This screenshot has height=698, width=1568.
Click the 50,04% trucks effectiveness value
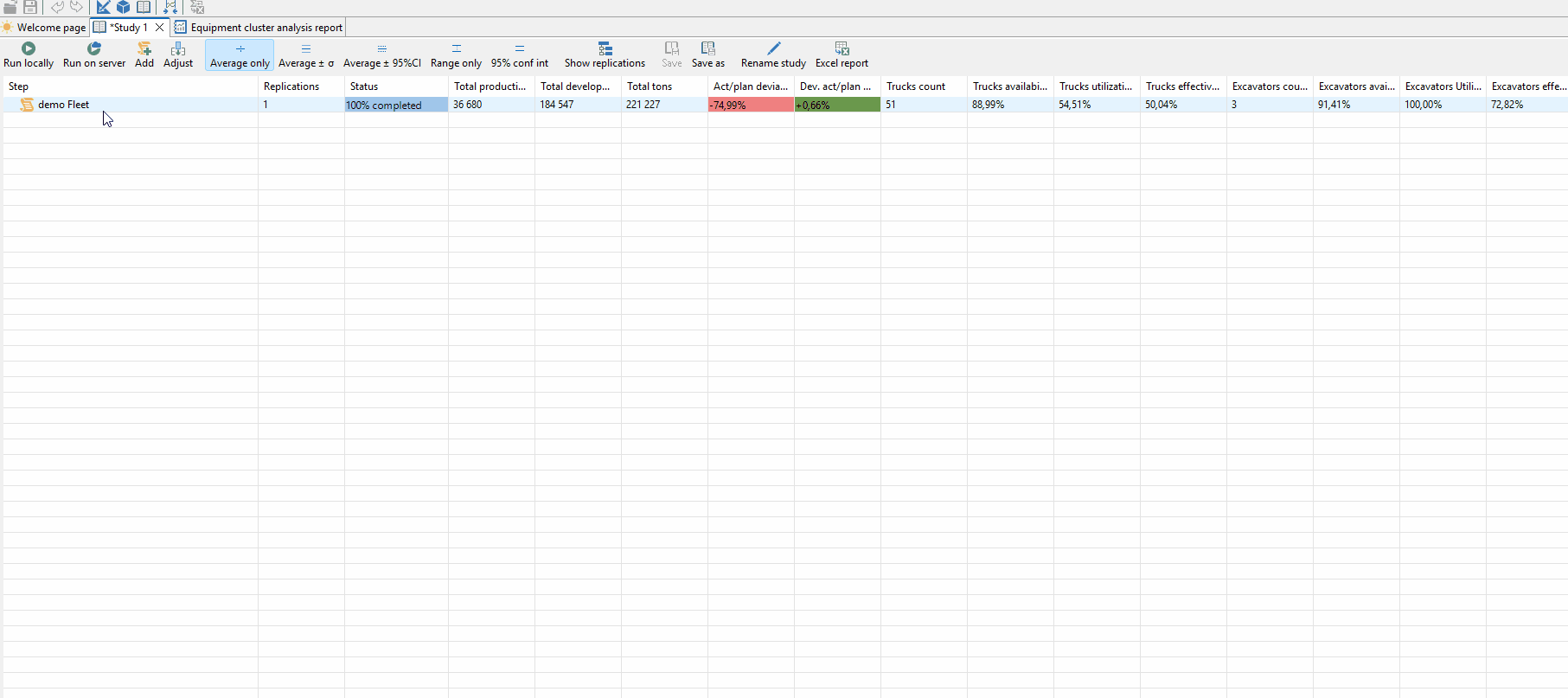tap(1162, 105)
